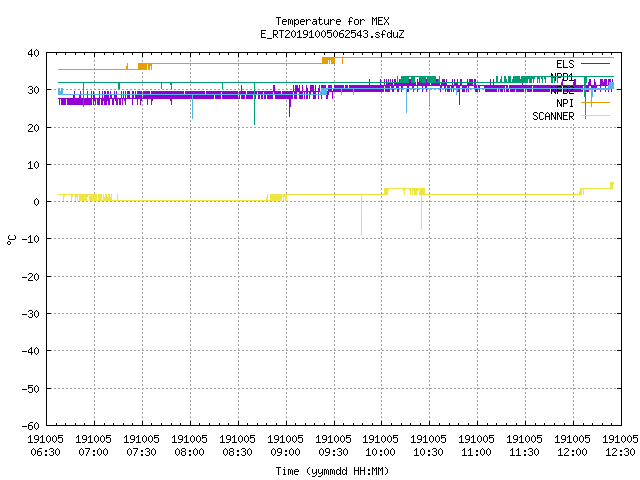
Task: Click the y-axis label 40
Action: pos(33,53)
